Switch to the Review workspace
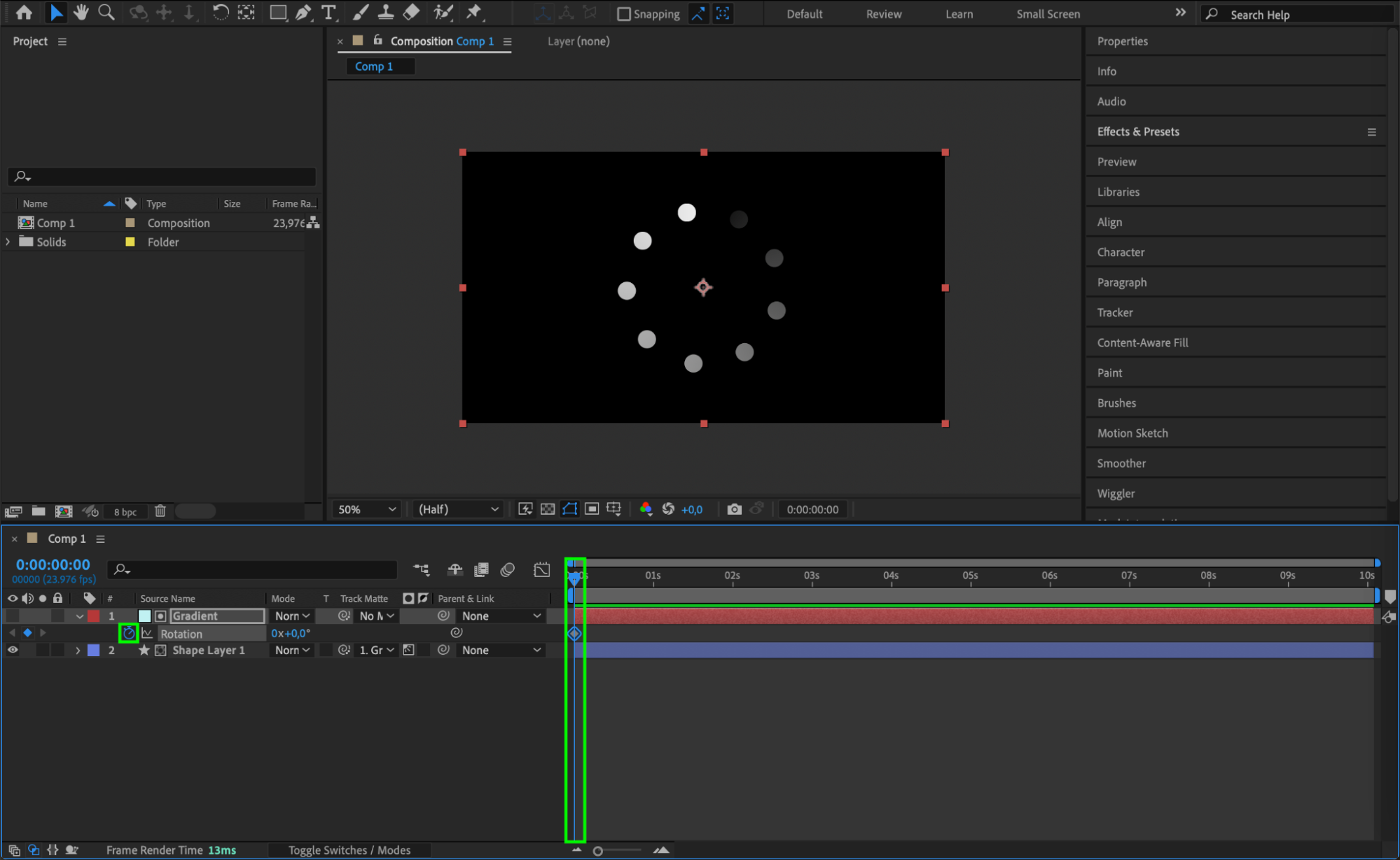This screenshot has width=1400, height=860. click(883, 14)
